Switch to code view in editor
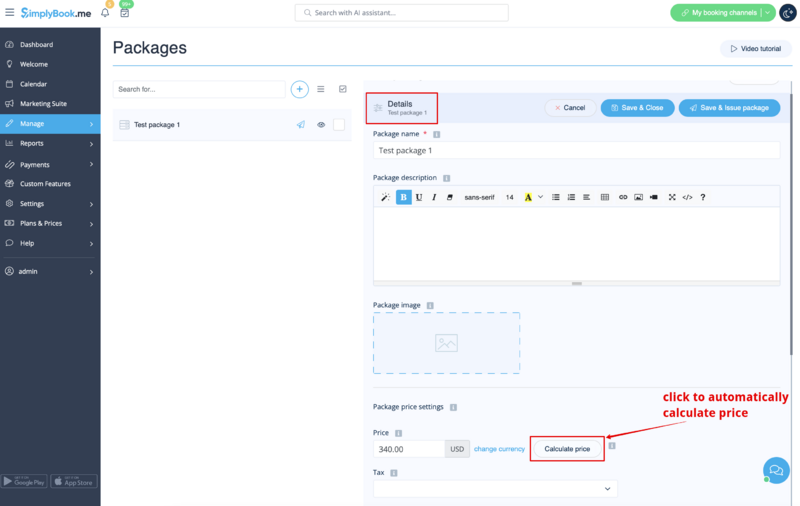The height and width of the screenshot is (506, 800). (x=687, y=197)
